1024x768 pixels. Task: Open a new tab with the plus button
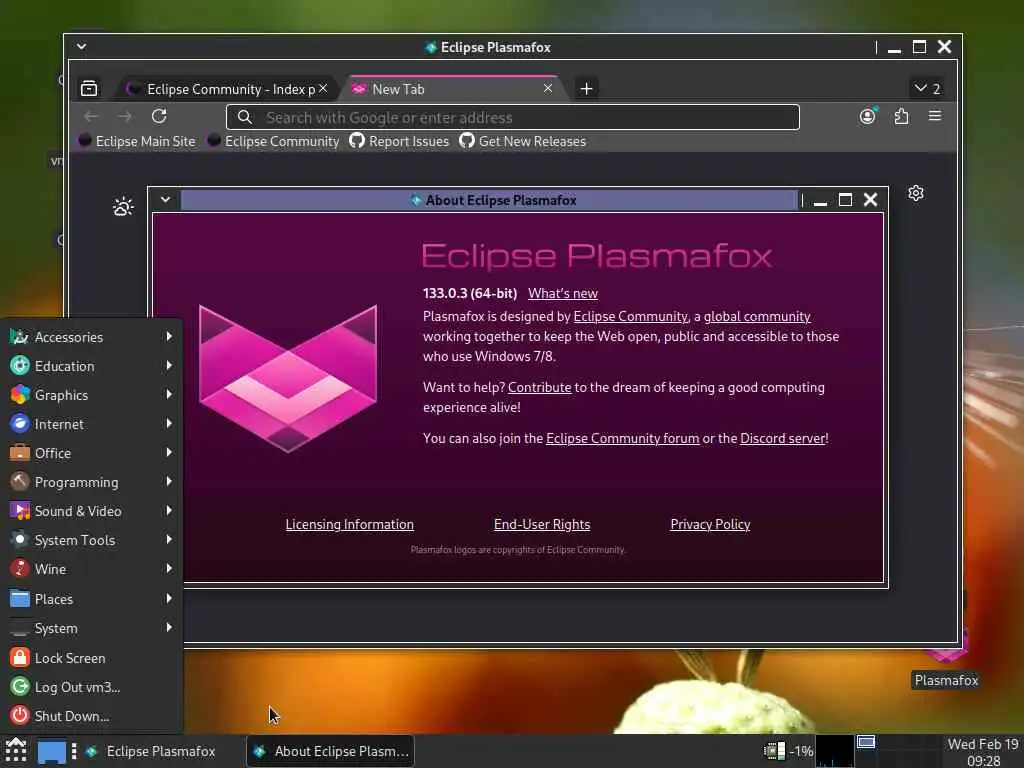click(586, 88)
